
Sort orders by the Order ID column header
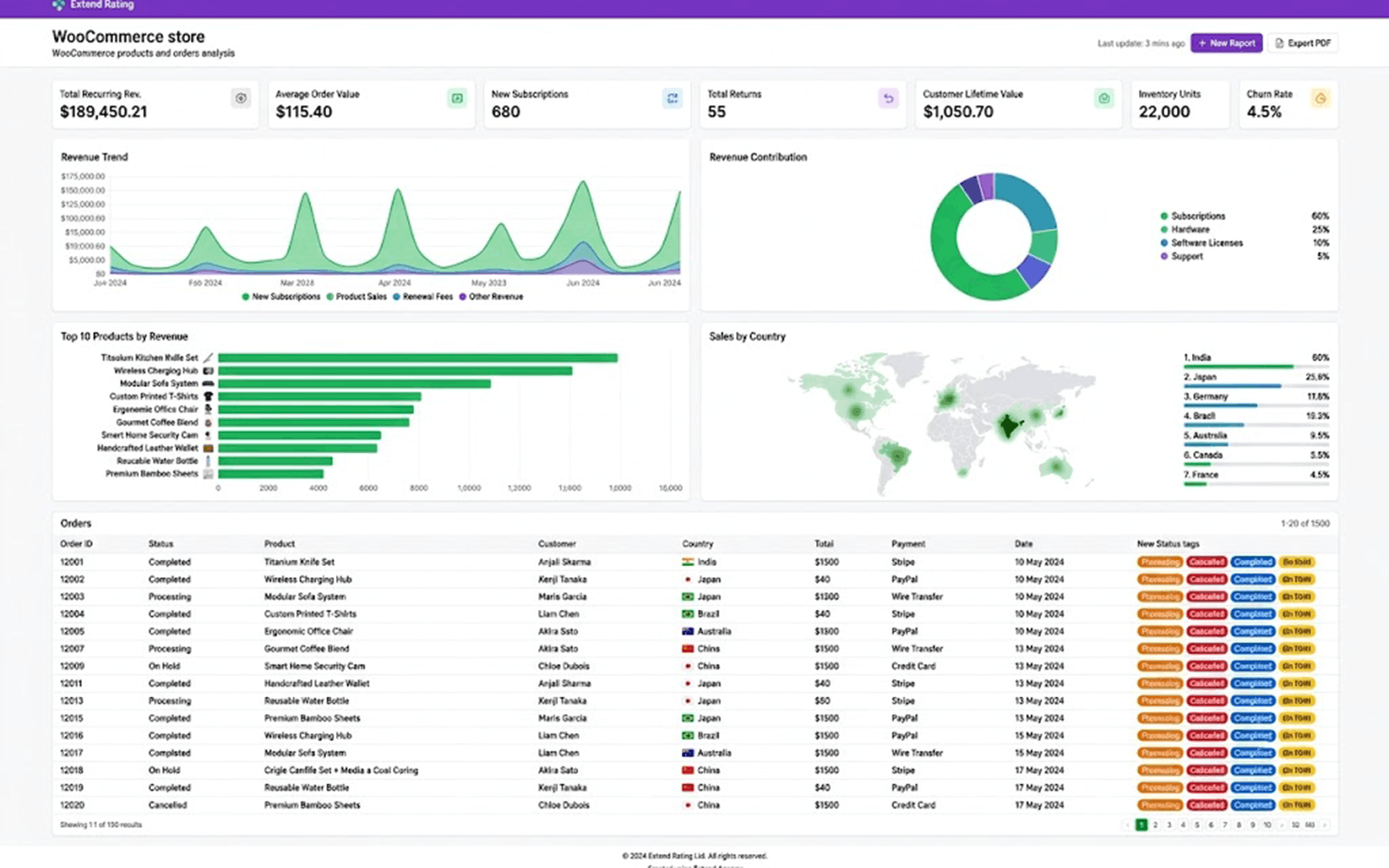[76, 543]
